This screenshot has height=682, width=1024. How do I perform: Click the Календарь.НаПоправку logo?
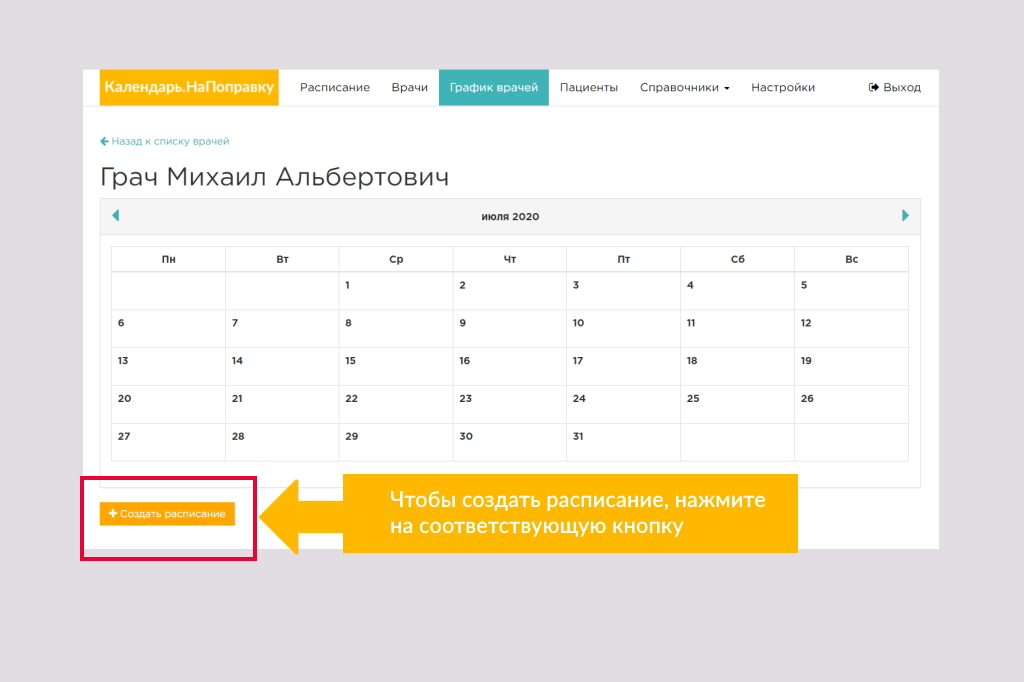click(189, 88)
